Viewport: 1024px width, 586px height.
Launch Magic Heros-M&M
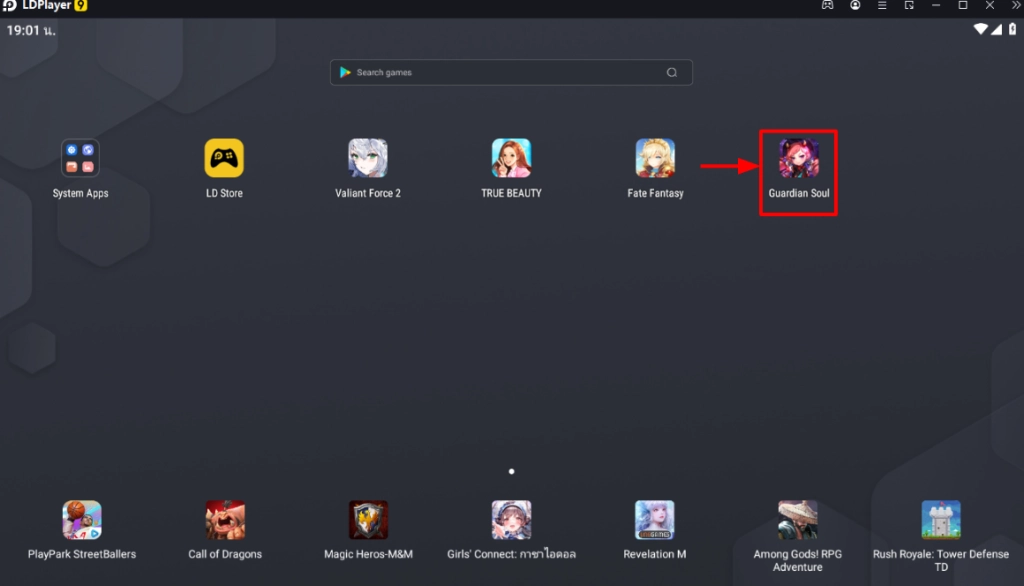(368, 520)
